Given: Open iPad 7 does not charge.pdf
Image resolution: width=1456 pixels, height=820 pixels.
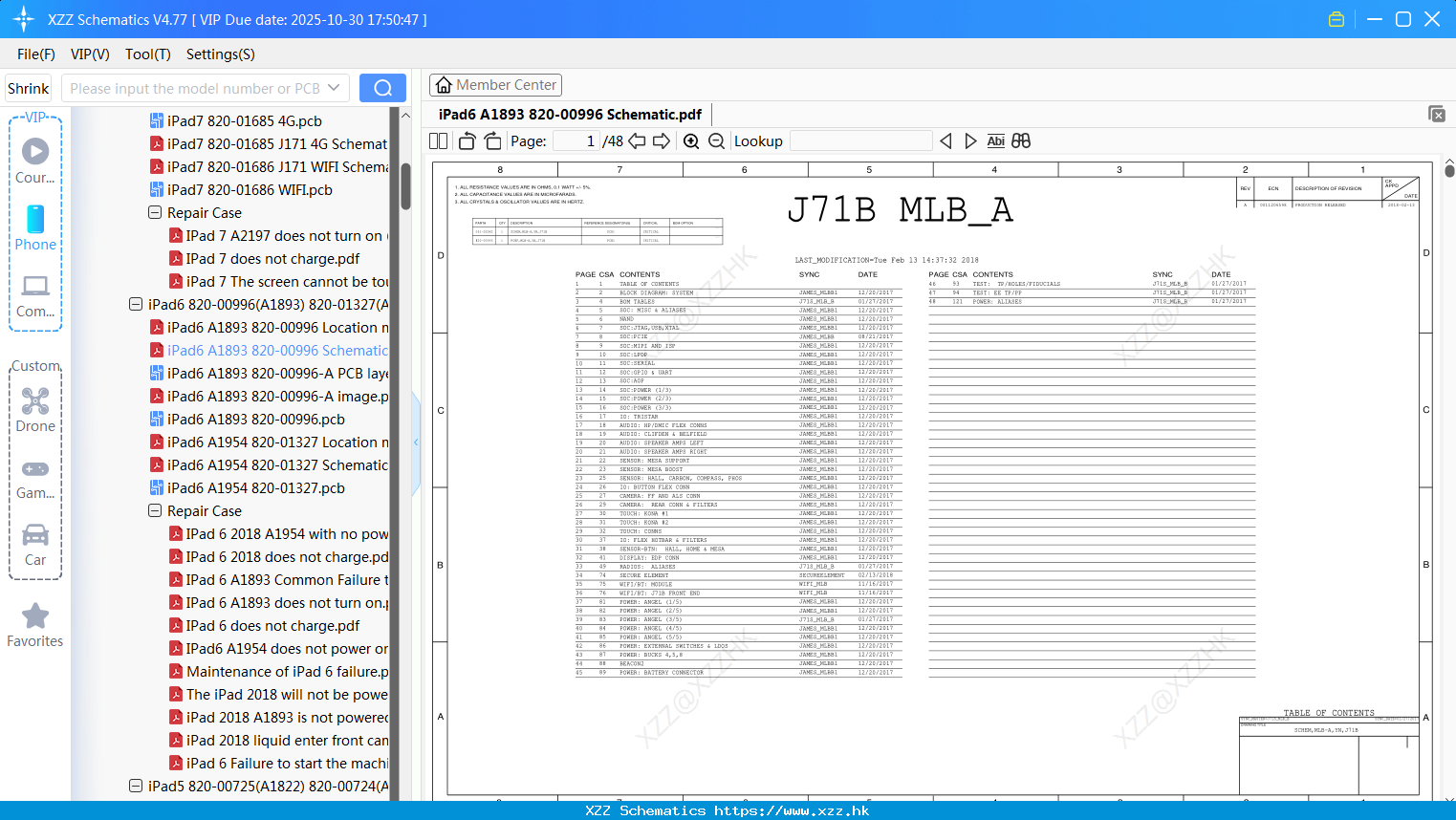Looking at the screenshot, I should click(x=265, y=258).
